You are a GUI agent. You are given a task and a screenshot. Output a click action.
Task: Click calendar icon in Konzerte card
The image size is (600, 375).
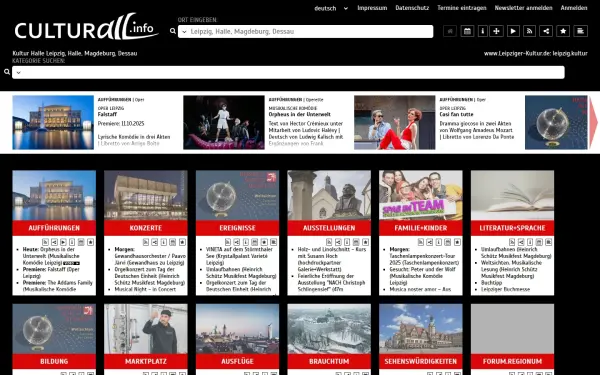(x=173, y=242)
